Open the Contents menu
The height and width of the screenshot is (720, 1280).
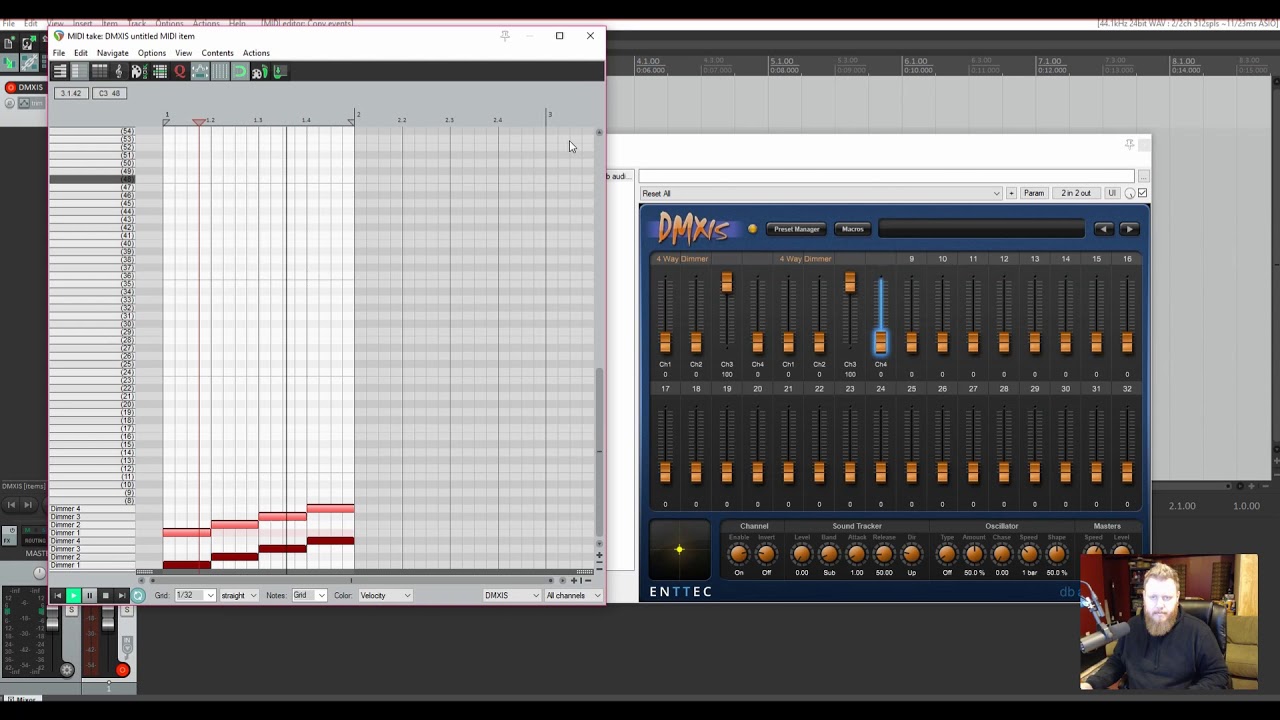pos(217,53)
